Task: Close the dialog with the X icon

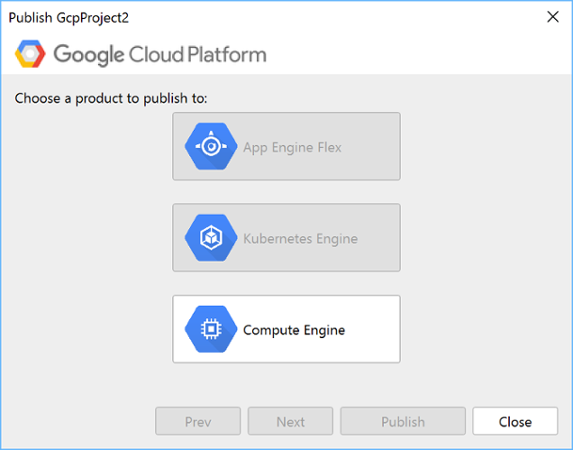Action: pos(553,16)
